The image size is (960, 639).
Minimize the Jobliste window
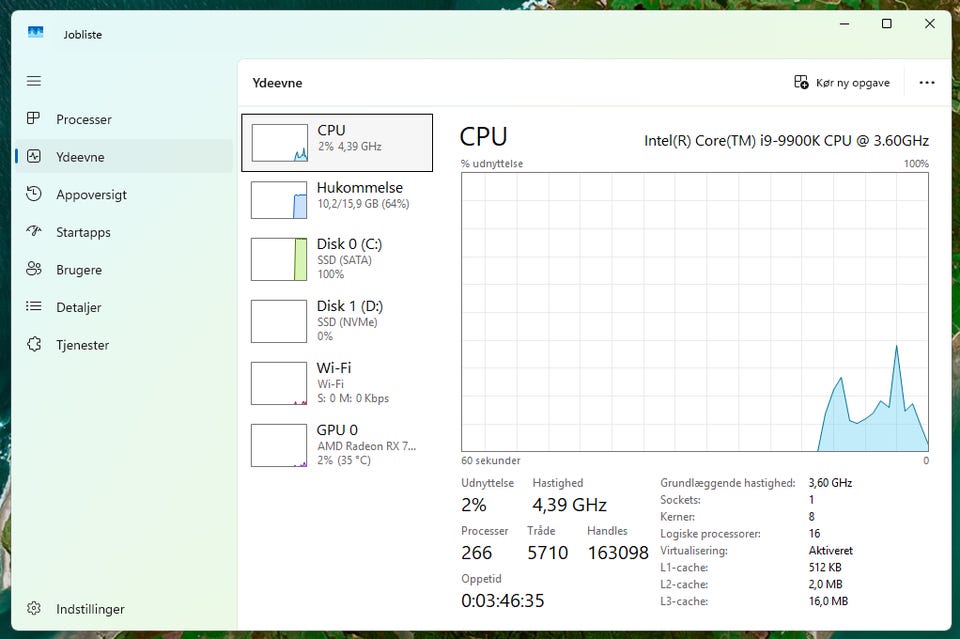[844, 24]
